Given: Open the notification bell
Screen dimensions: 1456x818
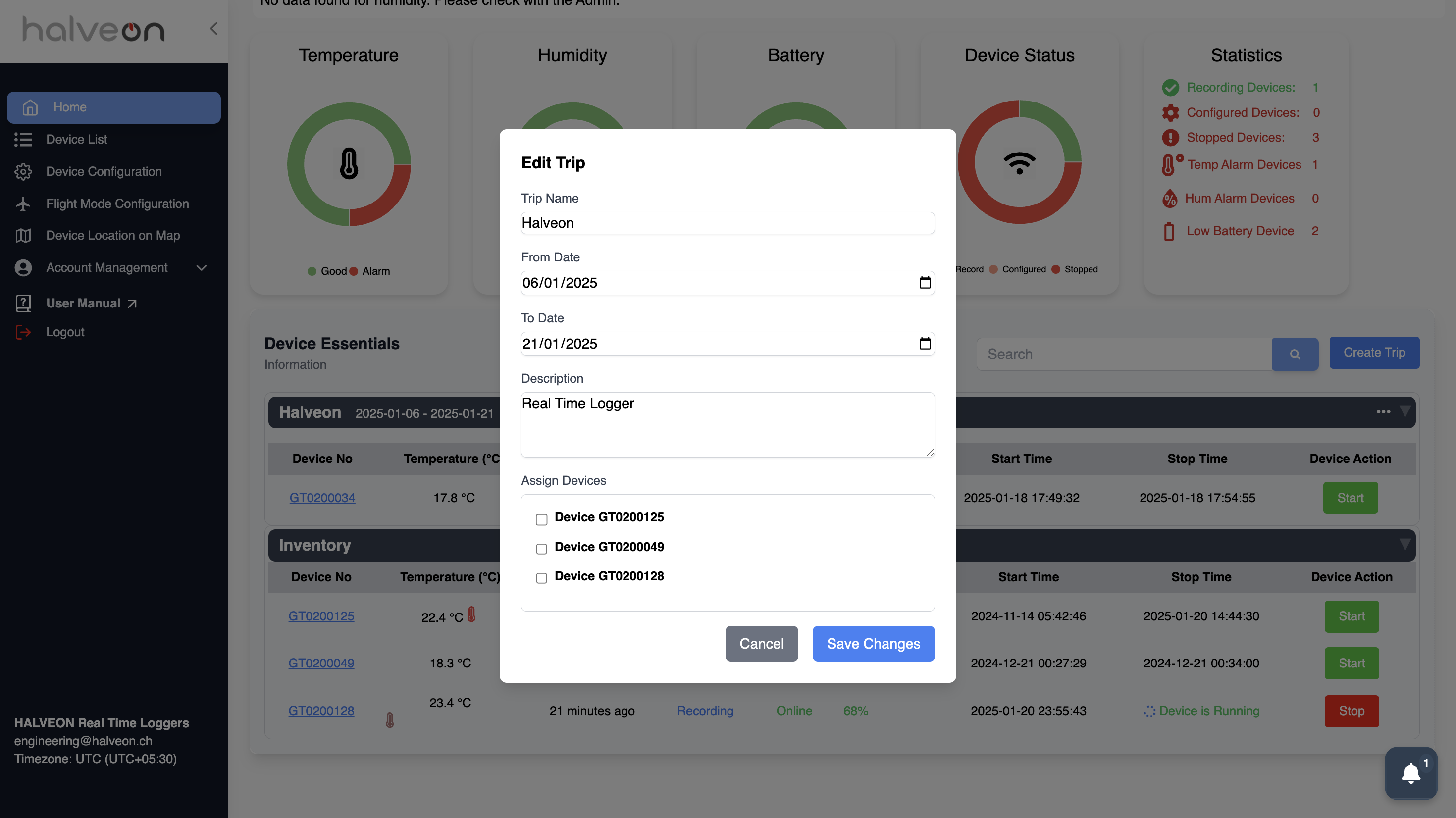Looking at the screenshot, I should tap(1411, 773).
